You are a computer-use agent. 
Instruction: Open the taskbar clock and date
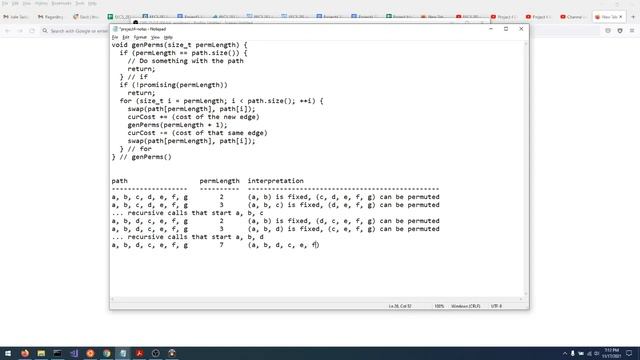[x=612, y=353]
